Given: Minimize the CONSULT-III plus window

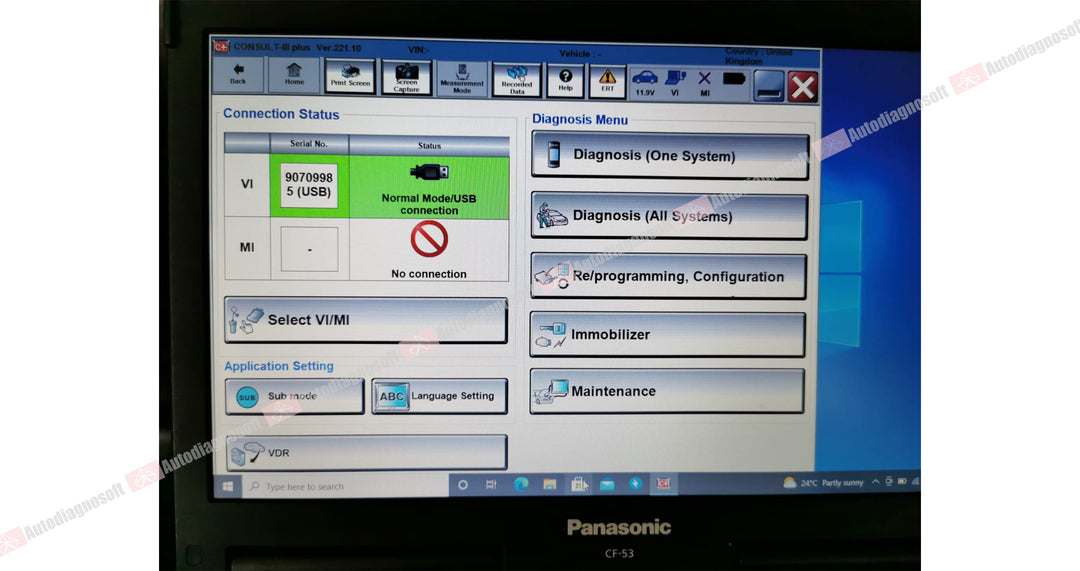Looking at the screenshot, I should pos(769,86).
